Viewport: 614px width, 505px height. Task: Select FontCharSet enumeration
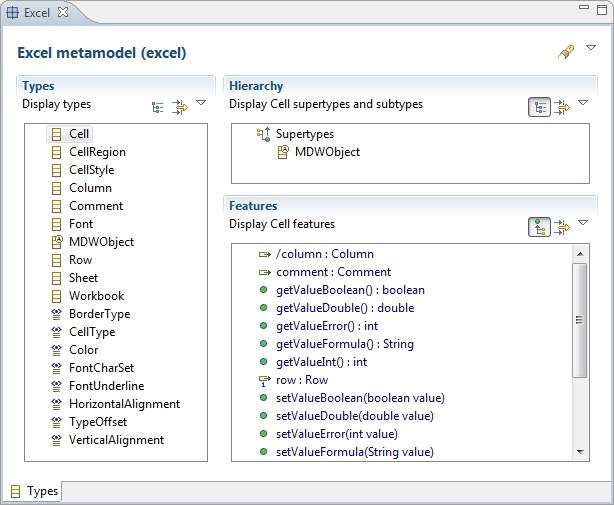[101, 368]
